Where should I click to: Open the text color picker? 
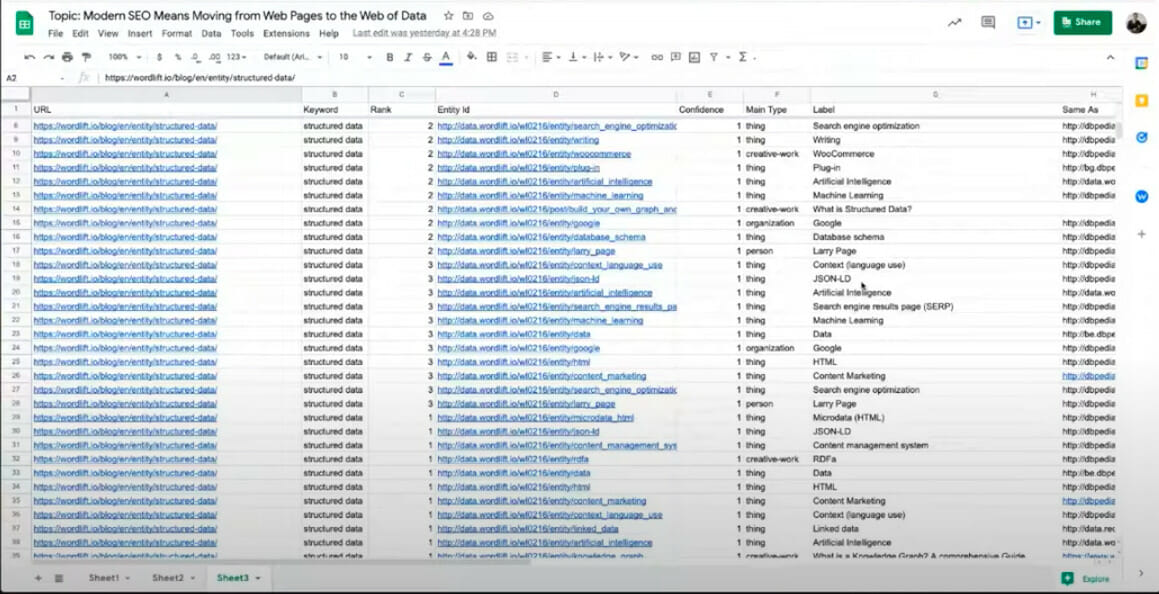click(446, 57)
